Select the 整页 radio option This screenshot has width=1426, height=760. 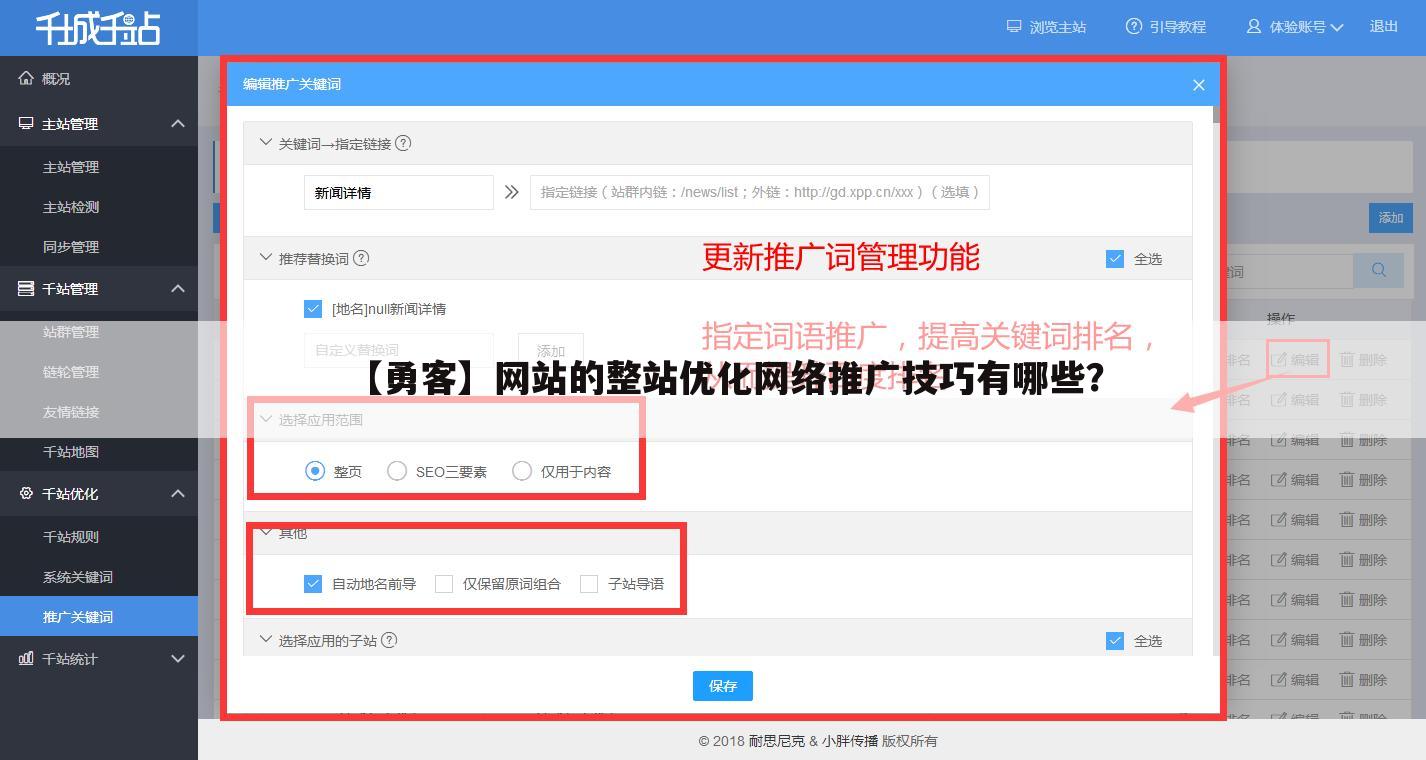pos(315,471)
